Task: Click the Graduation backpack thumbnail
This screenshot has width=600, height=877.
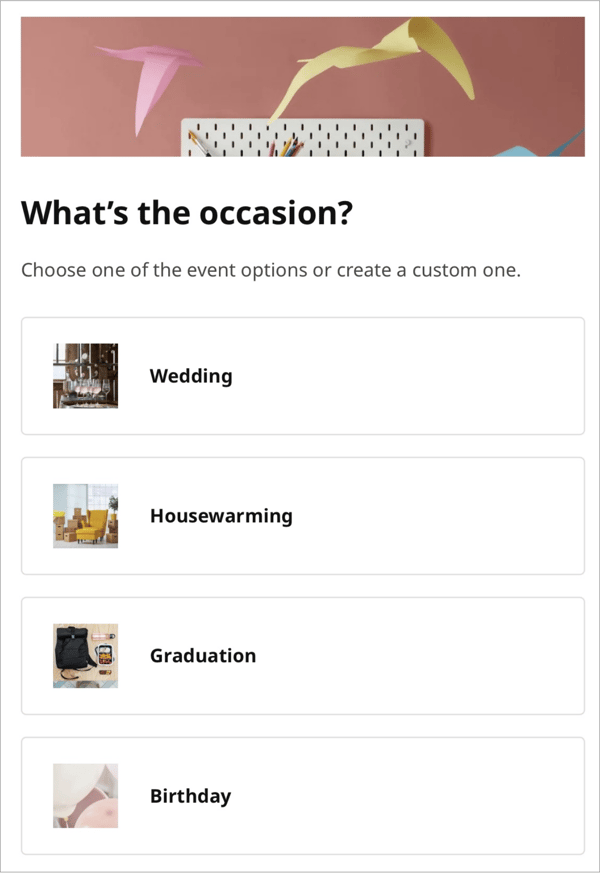Action: [86, 656]
